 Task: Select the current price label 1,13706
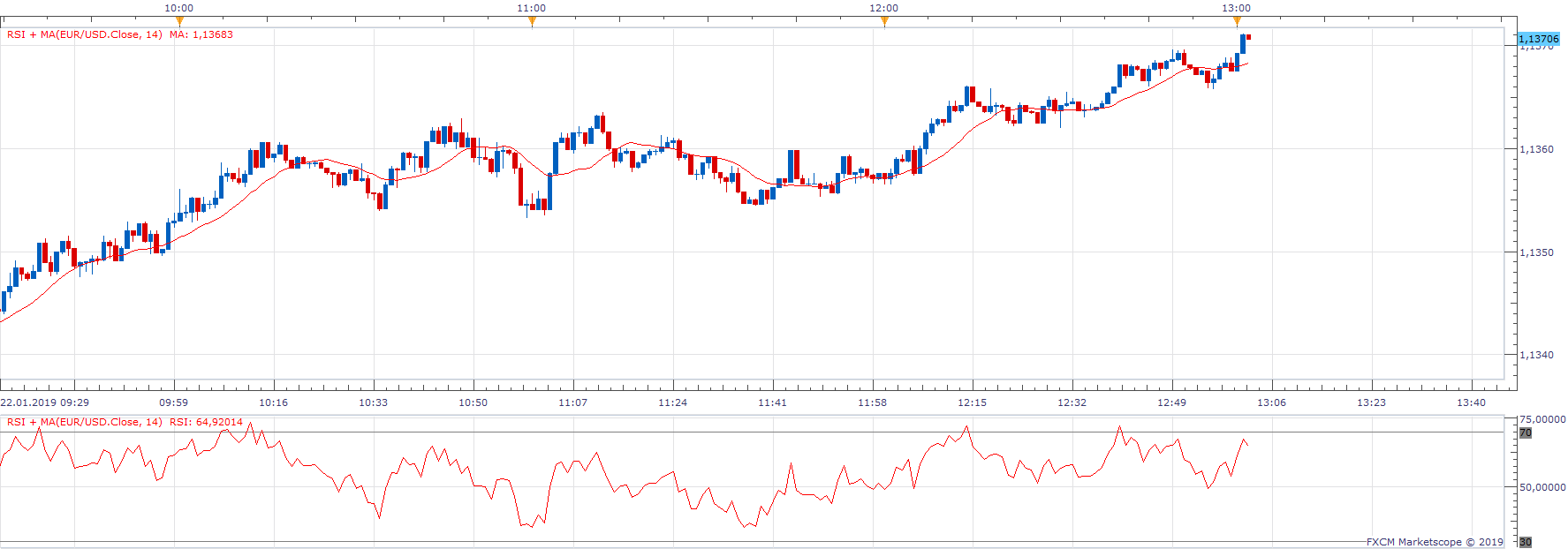coord(1539,39)
